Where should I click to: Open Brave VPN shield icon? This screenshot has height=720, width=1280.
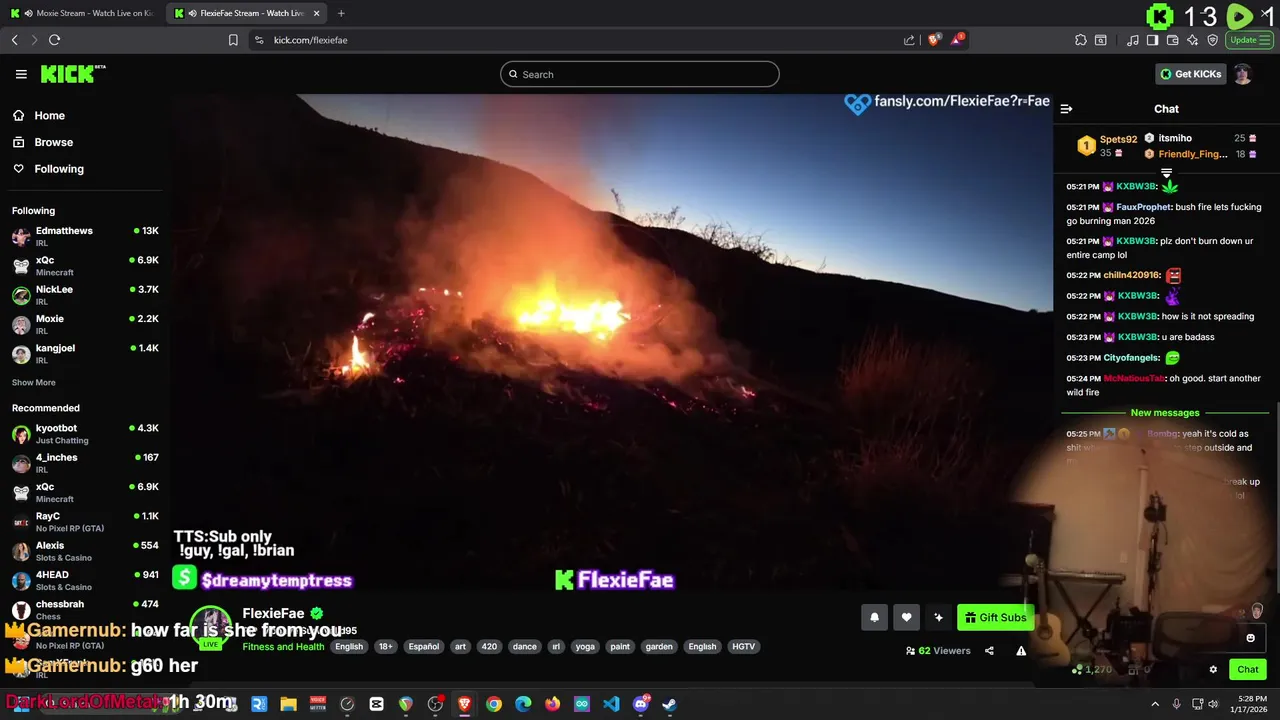point(1213,40)
